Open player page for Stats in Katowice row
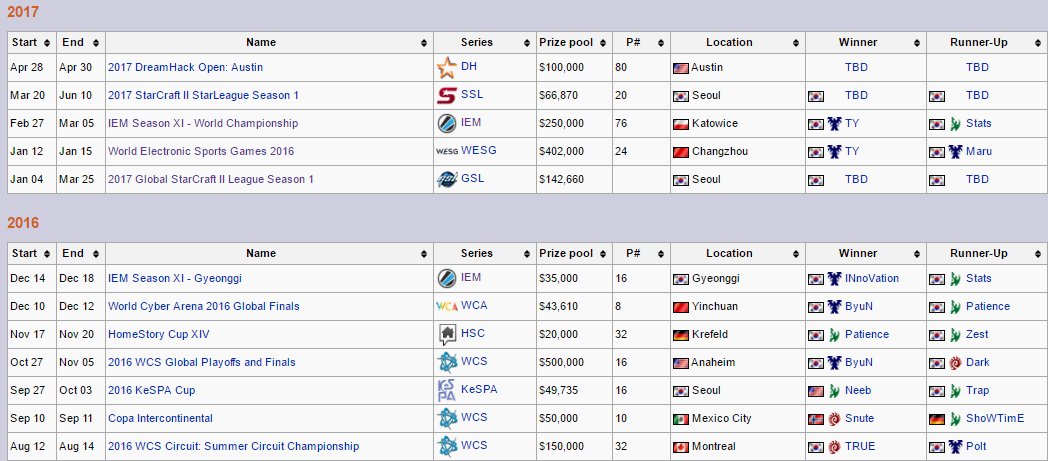Viewport: 1048px width, 461px height. pos(978,124)
